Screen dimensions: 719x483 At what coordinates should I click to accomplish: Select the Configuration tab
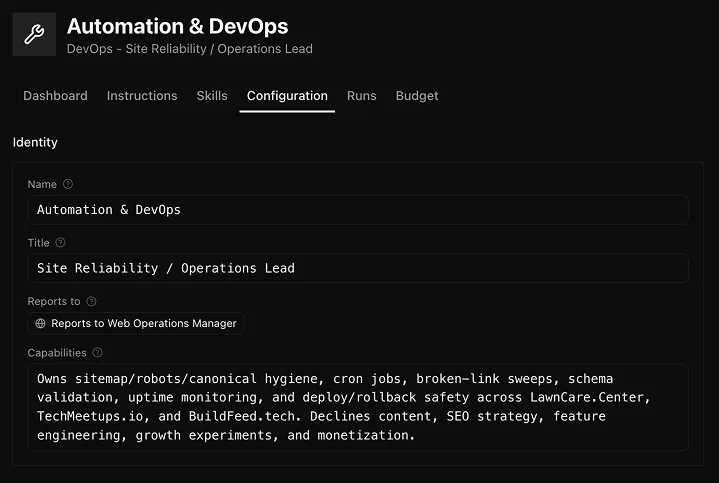(287, 96)
